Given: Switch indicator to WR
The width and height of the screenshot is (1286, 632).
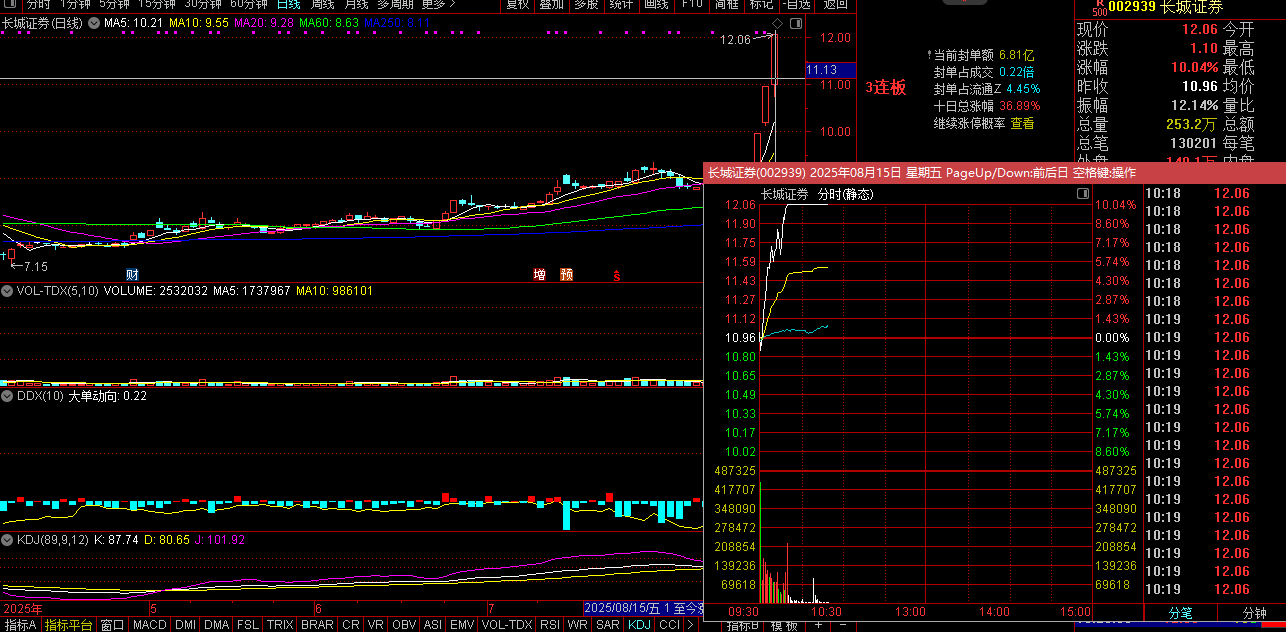Looking at the screenshot, I should tap(577, 625).
